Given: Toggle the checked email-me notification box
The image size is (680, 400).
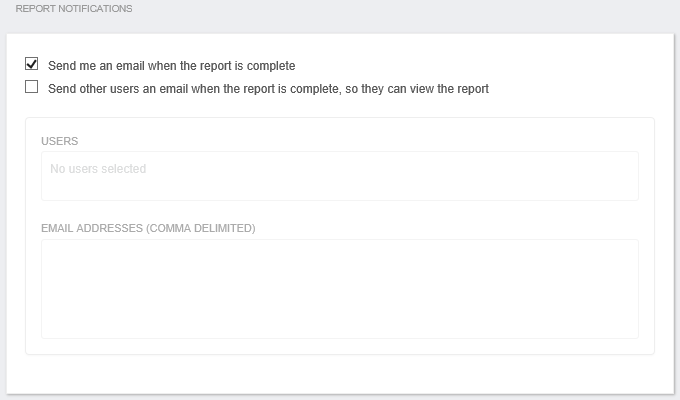Looking at the screenshot, I should [x=32, y=64].
